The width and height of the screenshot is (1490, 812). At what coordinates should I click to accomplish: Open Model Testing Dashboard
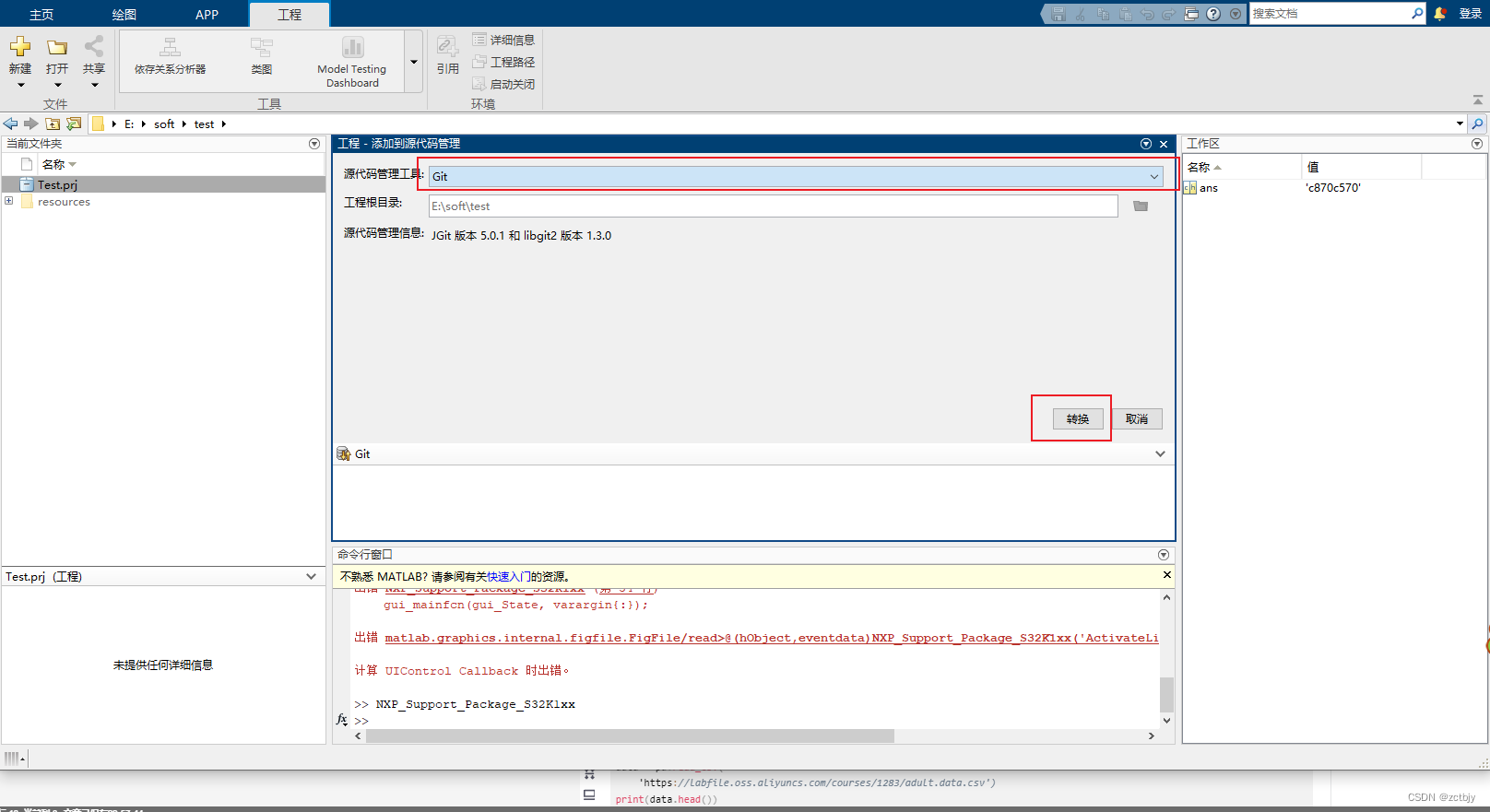point(352,62)
